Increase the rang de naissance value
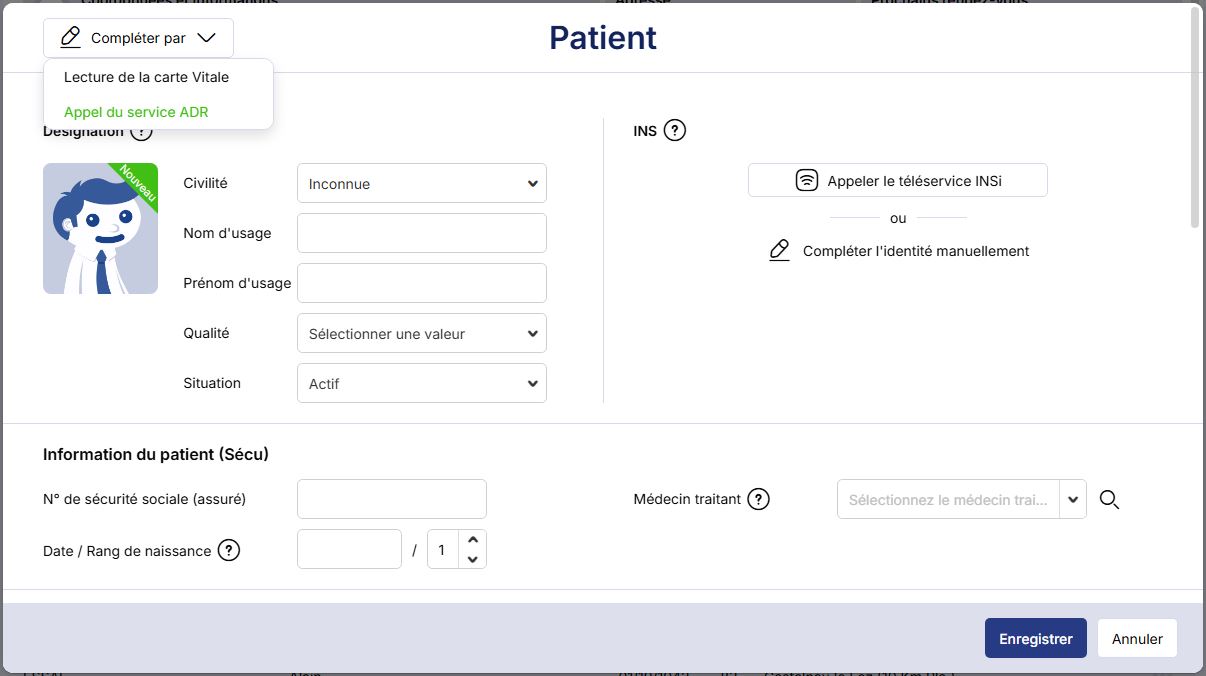The width and height of the screenshot is (1206, 676). click(474, 540)
